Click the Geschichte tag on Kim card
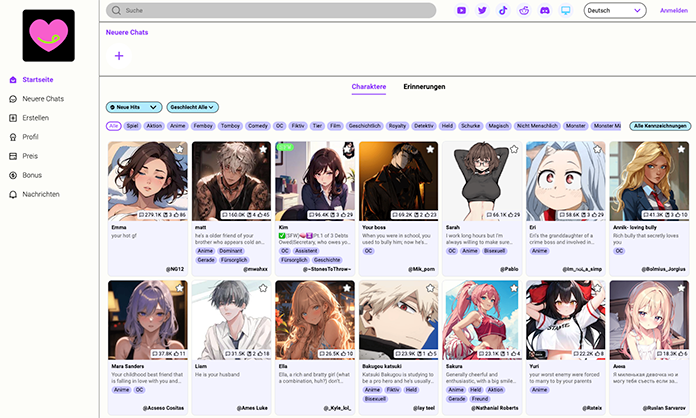 pos(327,260)
